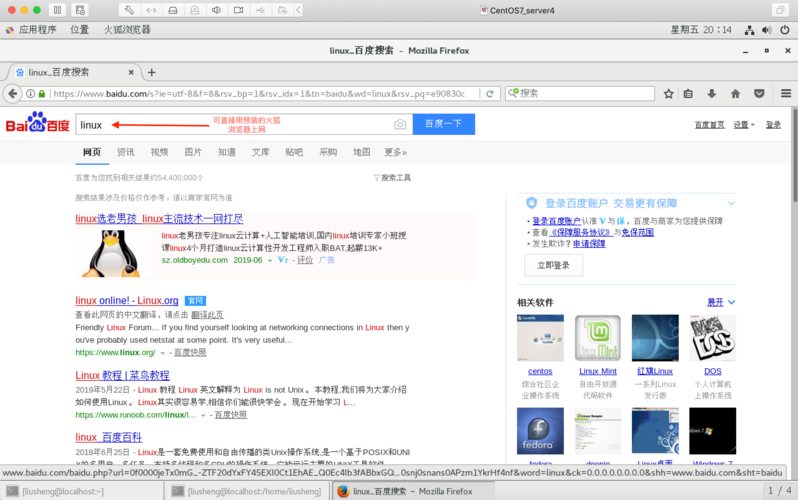The image size is (798, 500).
Task: Expand 相关软件 with 展开
Action: coord(721,302)
